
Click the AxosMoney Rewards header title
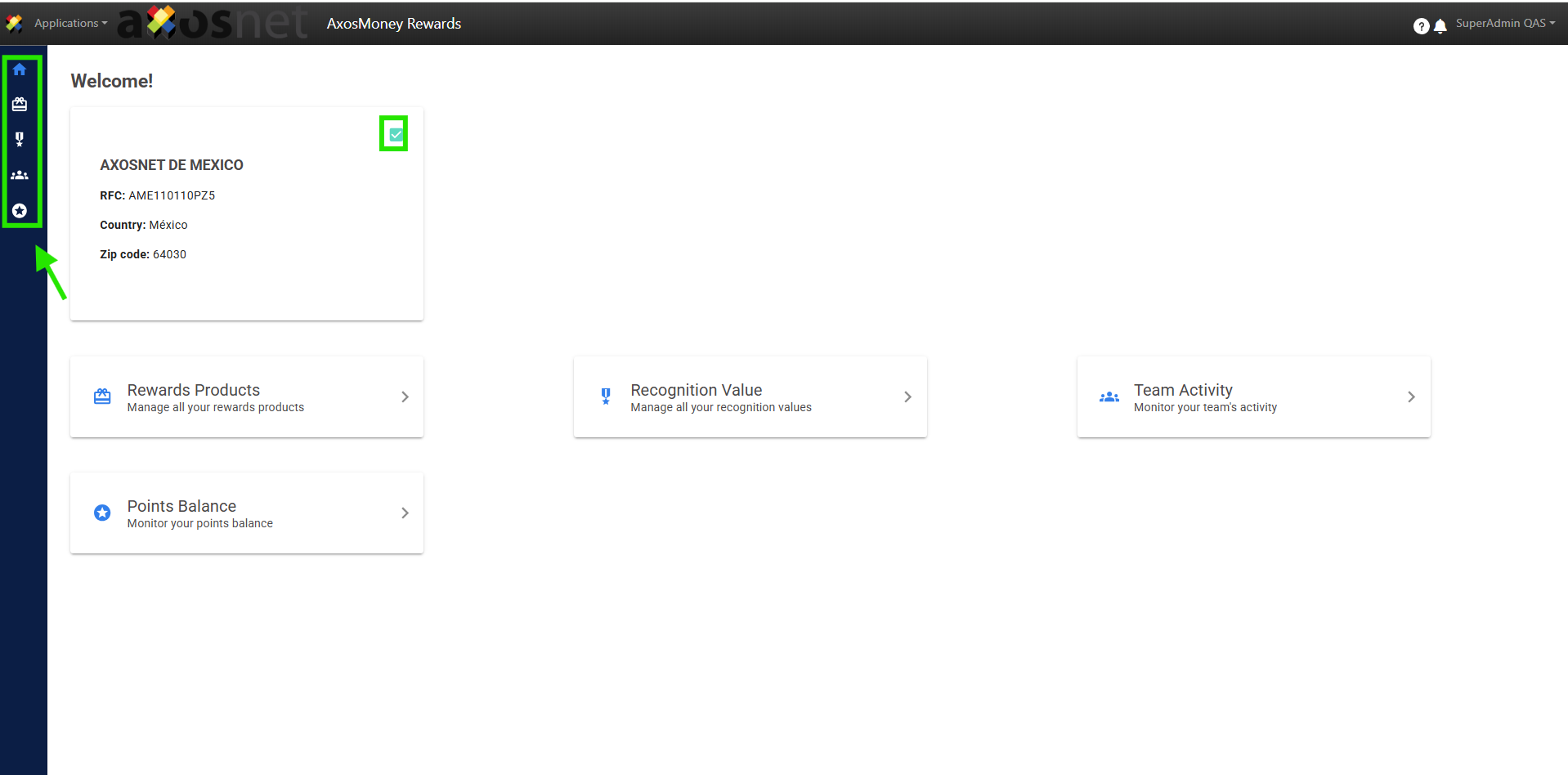click(x=393, y=24)
